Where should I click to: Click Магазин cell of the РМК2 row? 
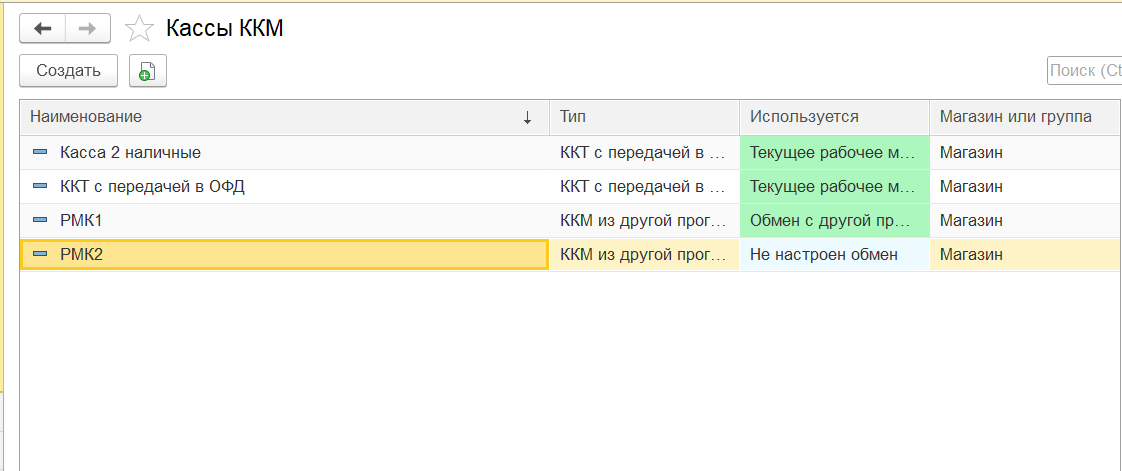click(x=1025, y=254)
